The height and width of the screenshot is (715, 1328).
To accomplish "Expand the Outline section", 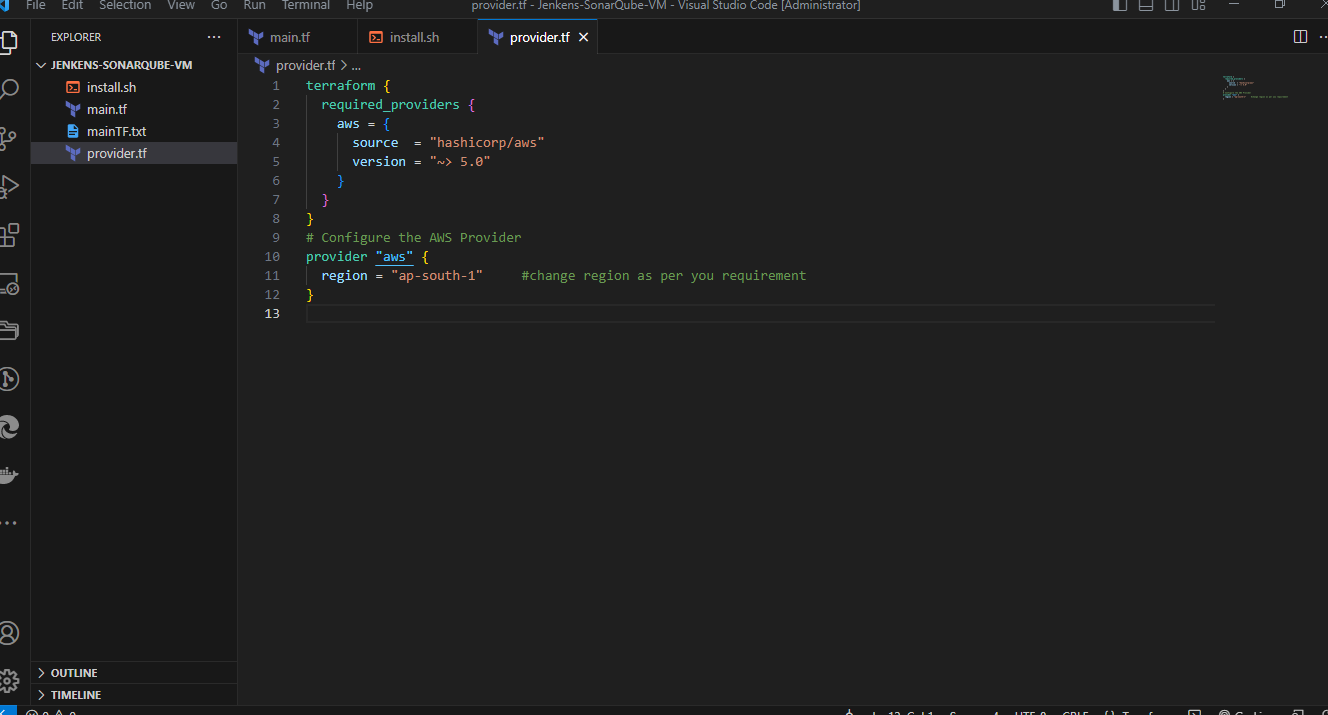I will click(74, 673).
